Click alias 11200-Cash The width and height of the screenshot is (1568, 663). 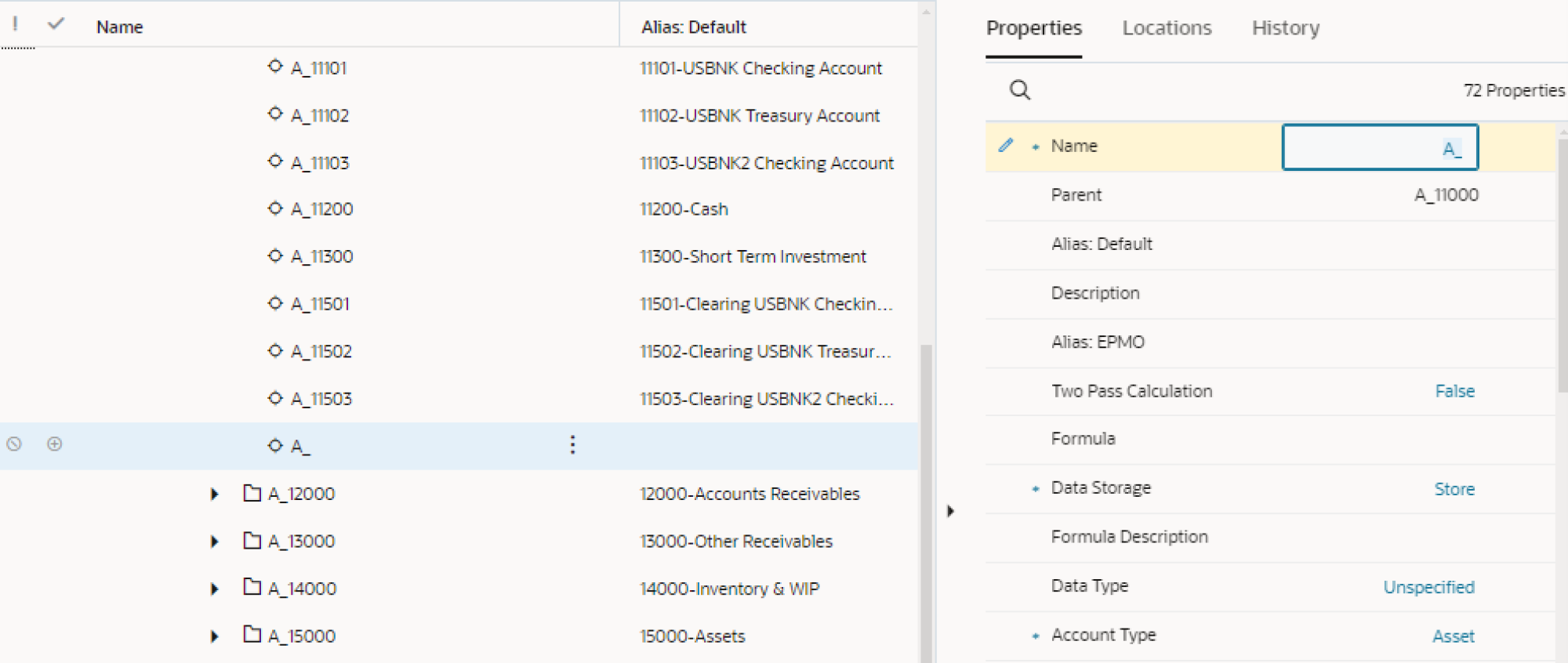[x=684, y=209]
